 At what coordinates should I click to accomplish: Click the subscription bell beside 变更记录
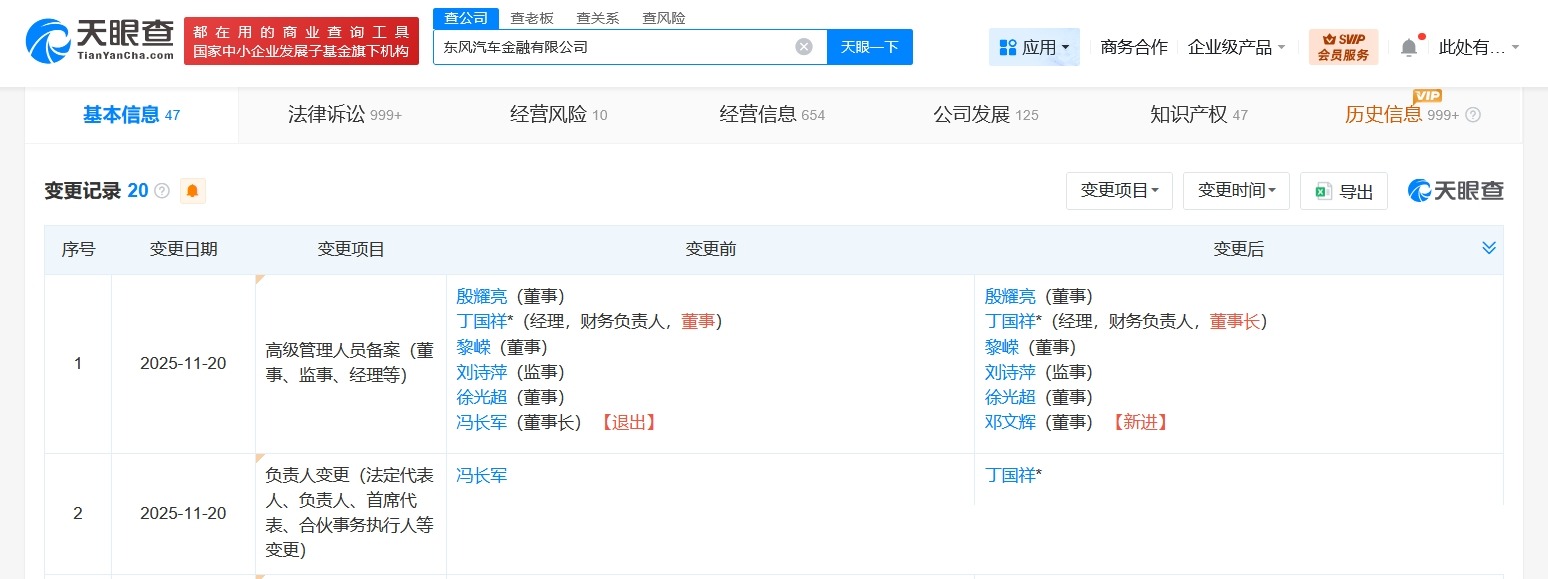[x=192, y=190]
